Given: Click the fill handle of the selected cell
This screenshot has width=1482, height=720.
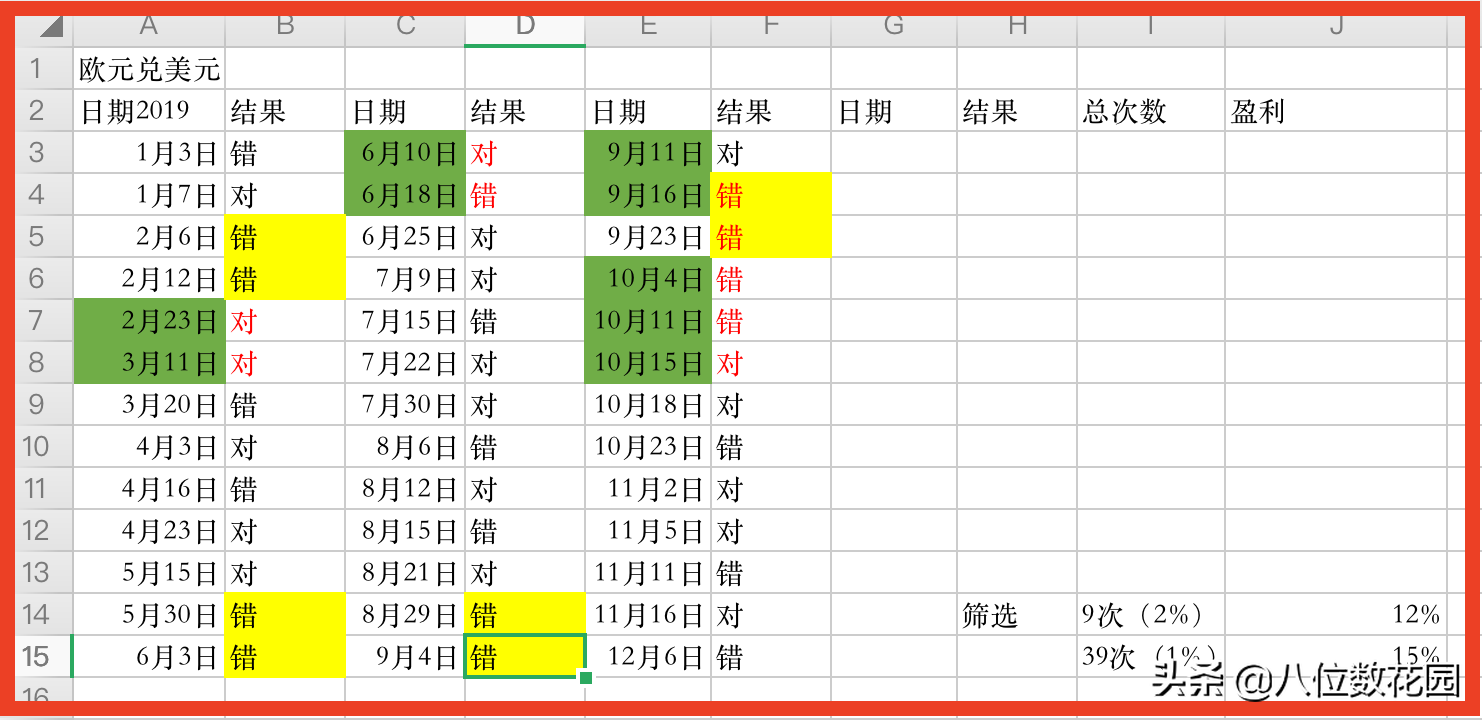Looking at the screenshot, I should click(x=586, y=678).
